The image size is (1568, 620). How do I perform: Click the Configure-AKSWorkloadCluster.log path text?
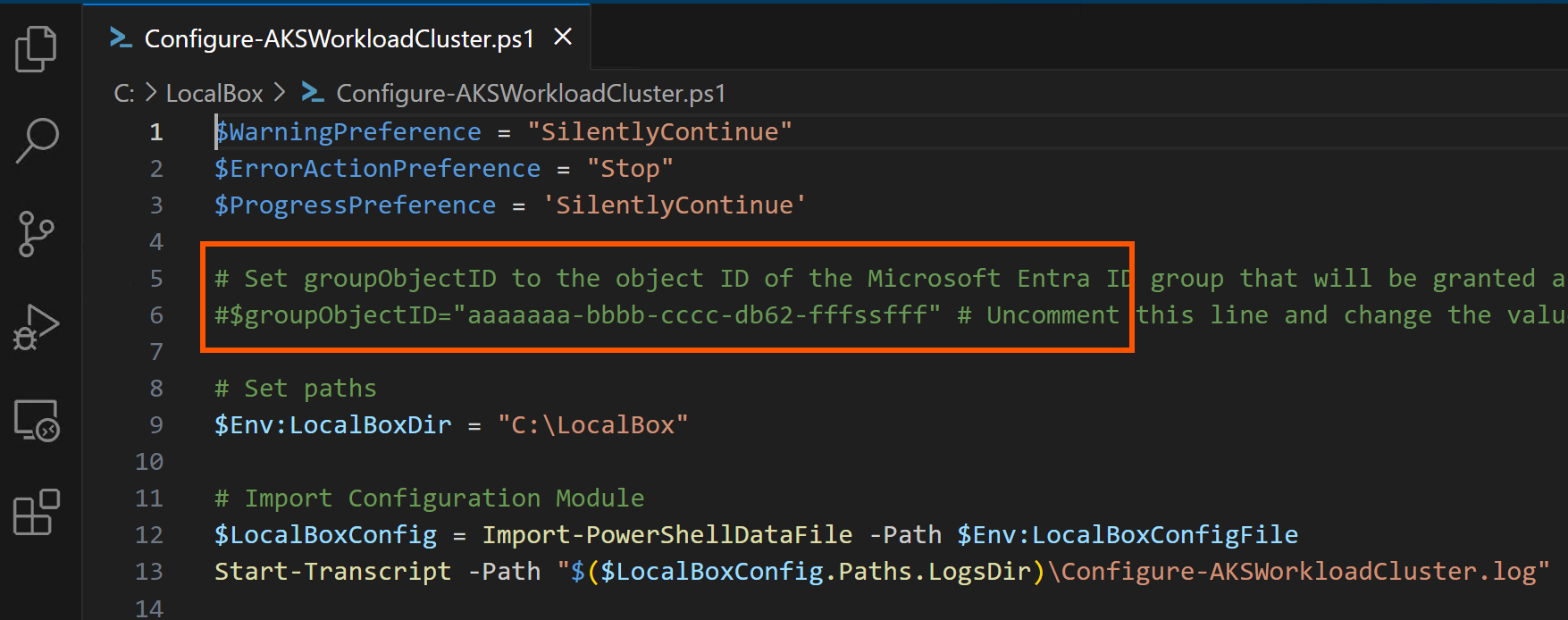(1297, 572)
